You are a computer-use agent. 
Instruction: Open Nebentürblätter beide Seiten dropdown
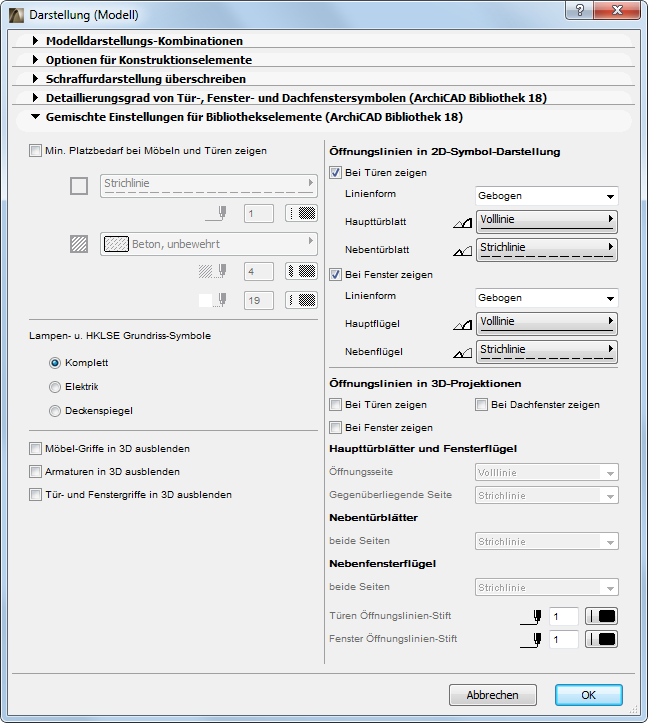click(547, 542)
